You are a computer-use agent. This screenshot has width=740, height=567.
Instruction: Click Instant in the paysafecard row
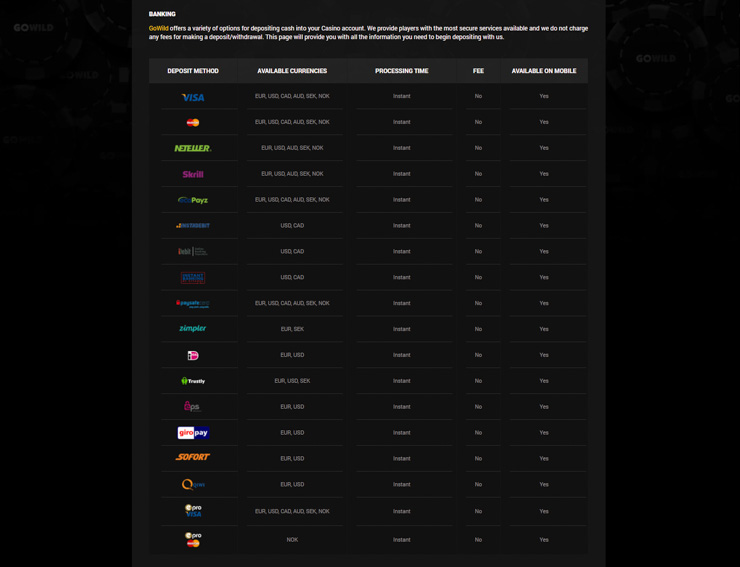(402, 303)
